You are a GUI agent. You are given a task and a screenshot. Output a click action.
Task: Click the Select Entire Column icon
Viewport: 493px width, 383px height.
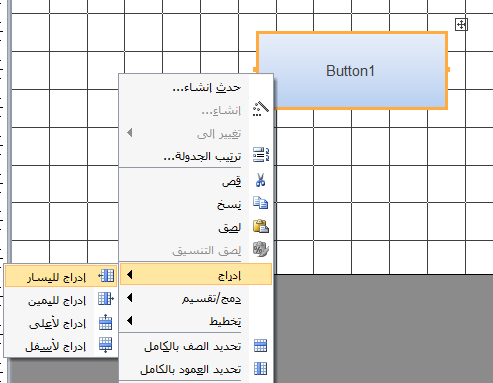[x=260, y=369]
